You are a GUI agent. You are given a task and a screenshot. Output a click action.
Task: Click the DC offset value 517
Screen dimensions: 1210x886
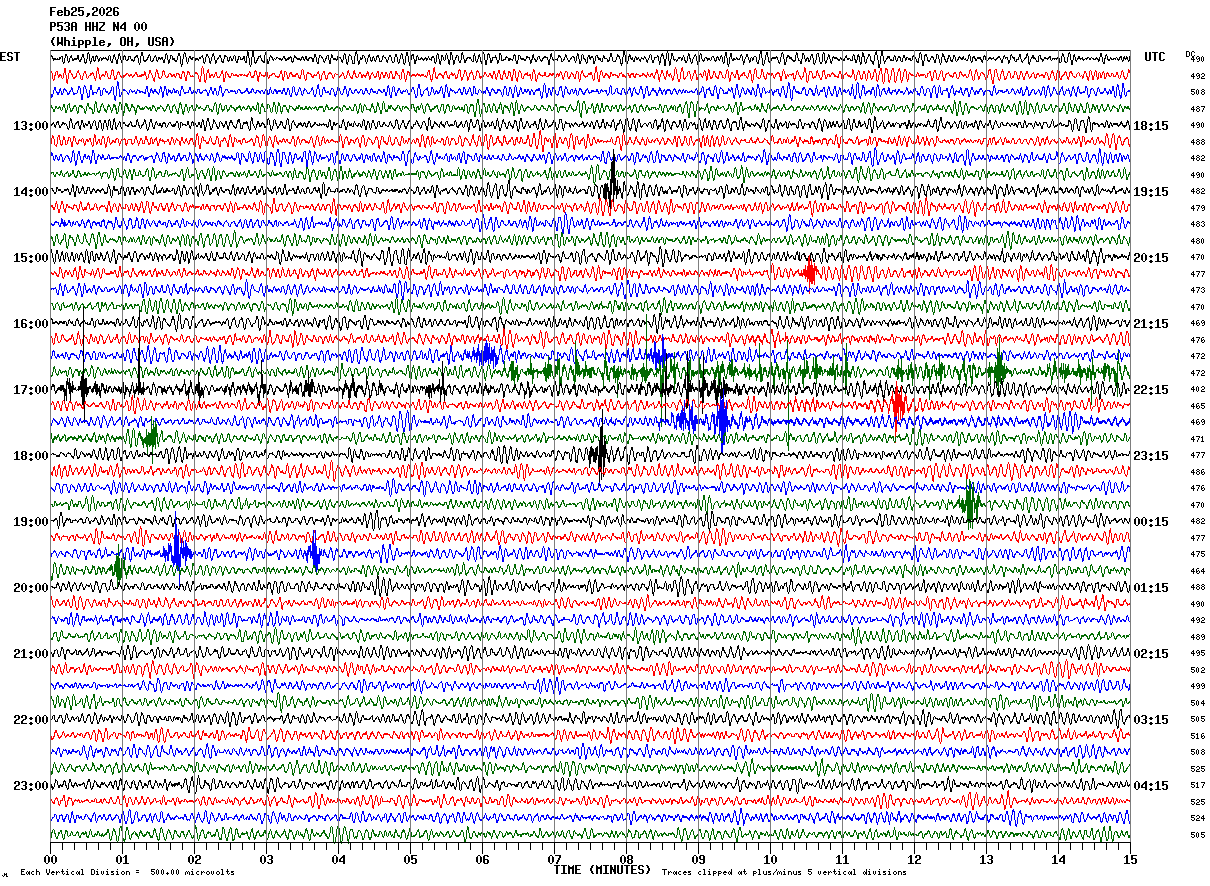click(1197, 785)
